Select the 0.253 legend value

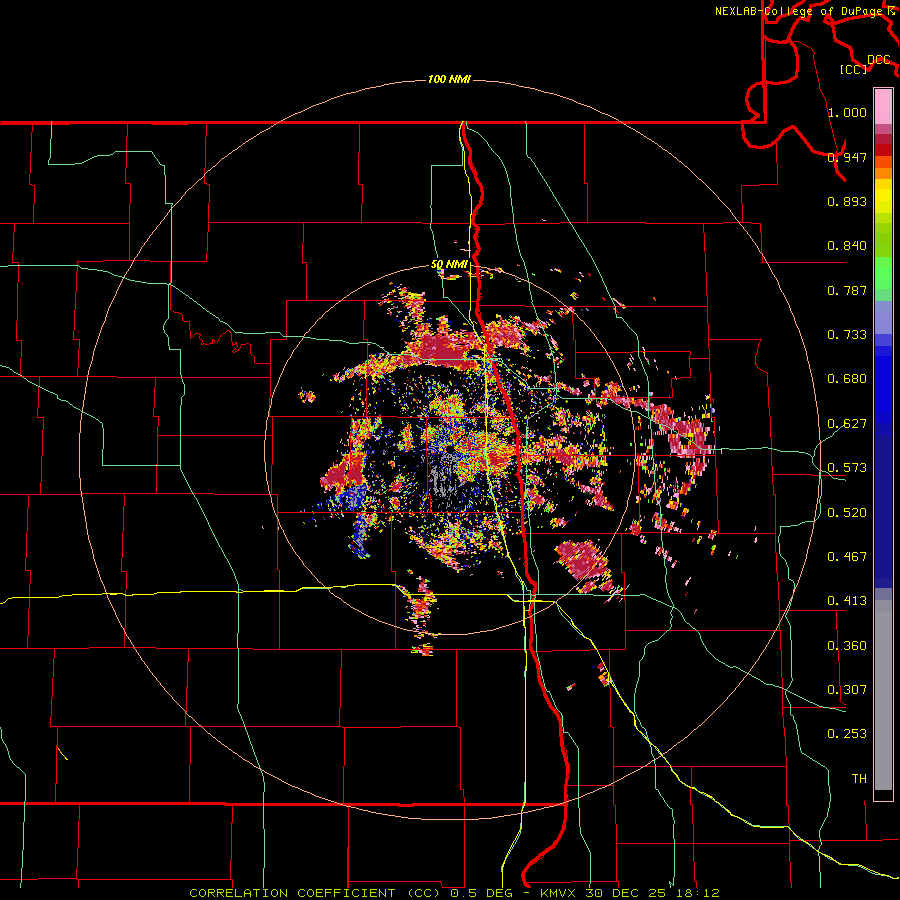[847, 734]
